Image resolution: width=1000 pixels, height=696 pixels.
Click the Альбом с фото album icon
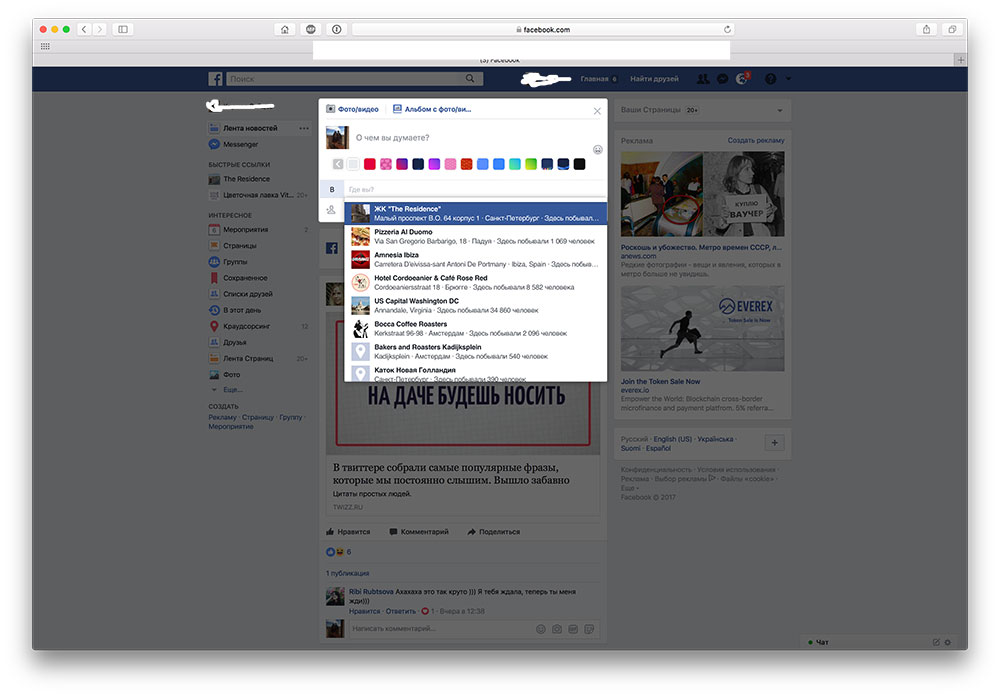point(397,109)
